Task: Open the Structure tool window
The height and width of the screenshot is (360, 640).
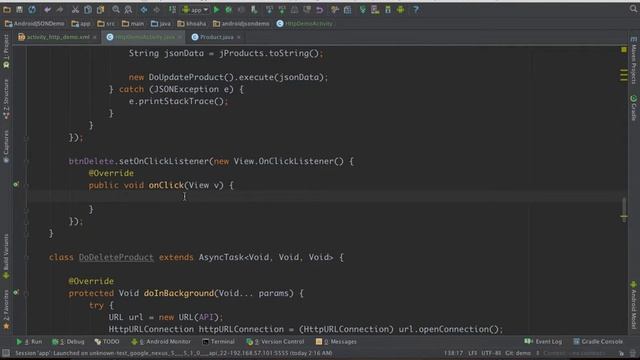Action: click(x=6, y=99)
